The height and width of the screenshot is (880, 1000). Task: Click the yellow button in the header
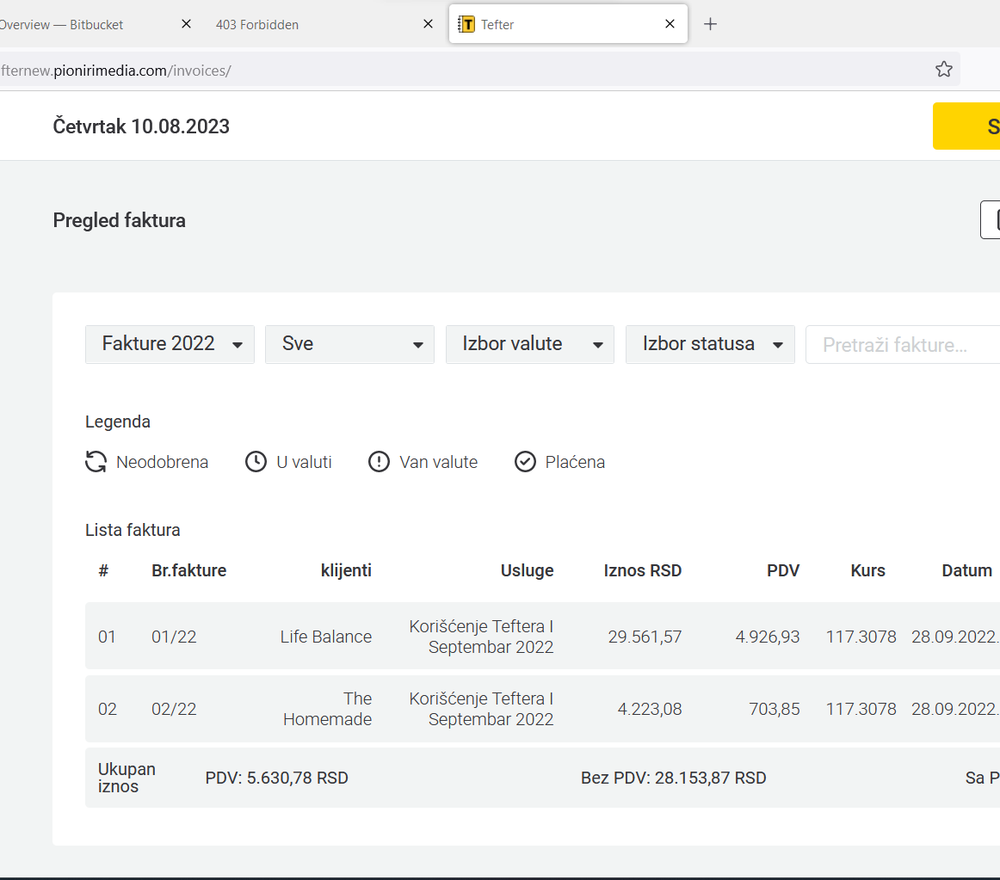968,126
